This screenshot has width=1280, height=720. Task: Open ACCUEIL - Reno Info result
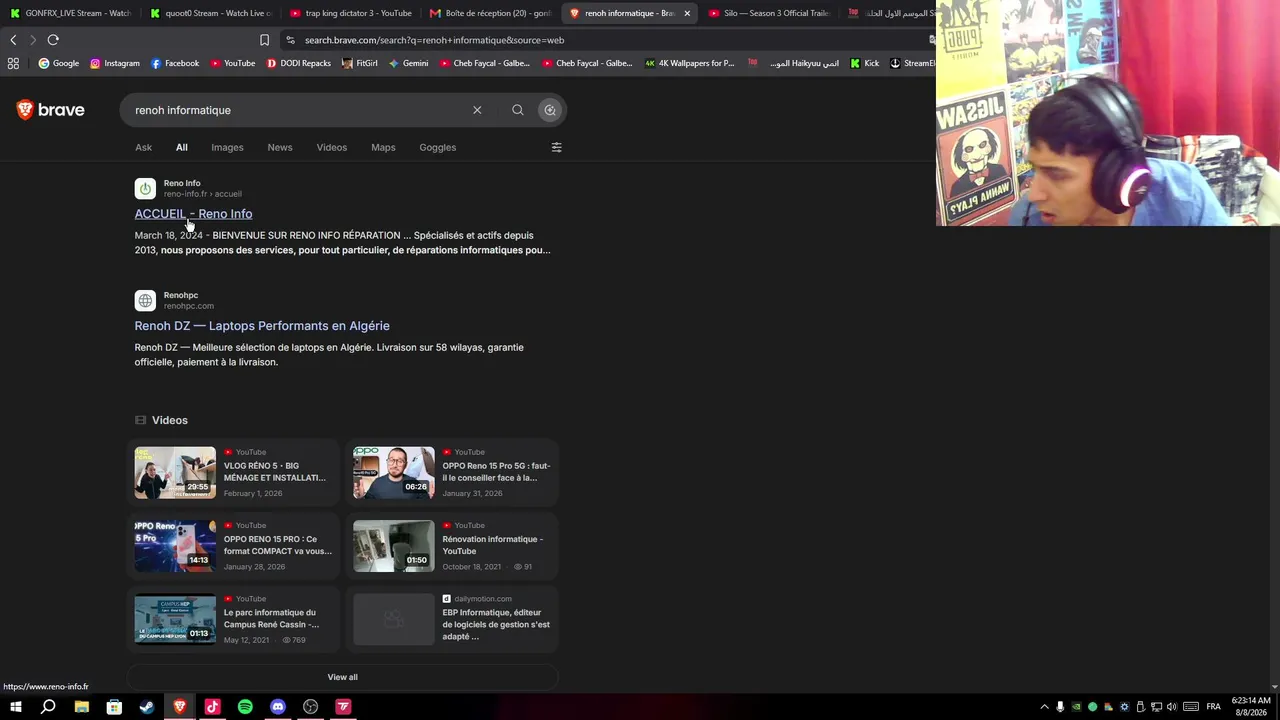coord(193,214)
